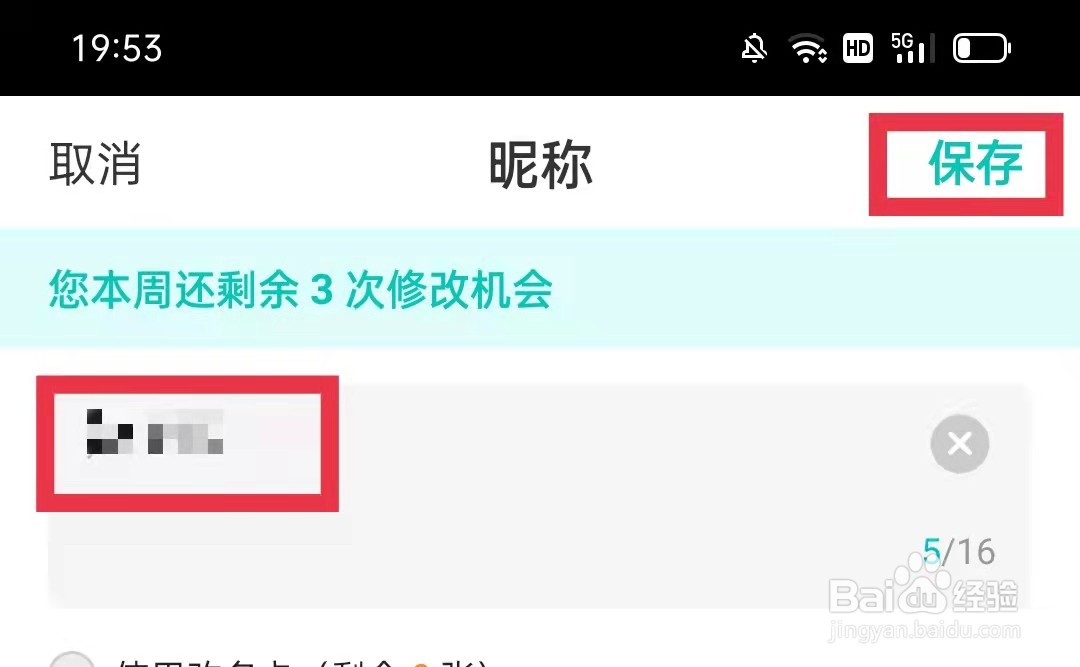Tap the 5G signal strength icon
Image resolution: width=1080 pixels, height=667 pixels.
(x=913, y=48)
